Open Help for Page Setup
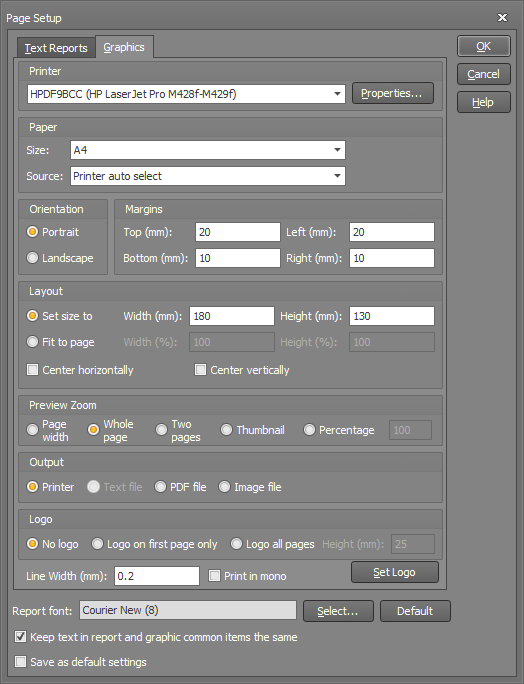Image resolution: width=524 pixels, height=684 pixels. point(483,102)
